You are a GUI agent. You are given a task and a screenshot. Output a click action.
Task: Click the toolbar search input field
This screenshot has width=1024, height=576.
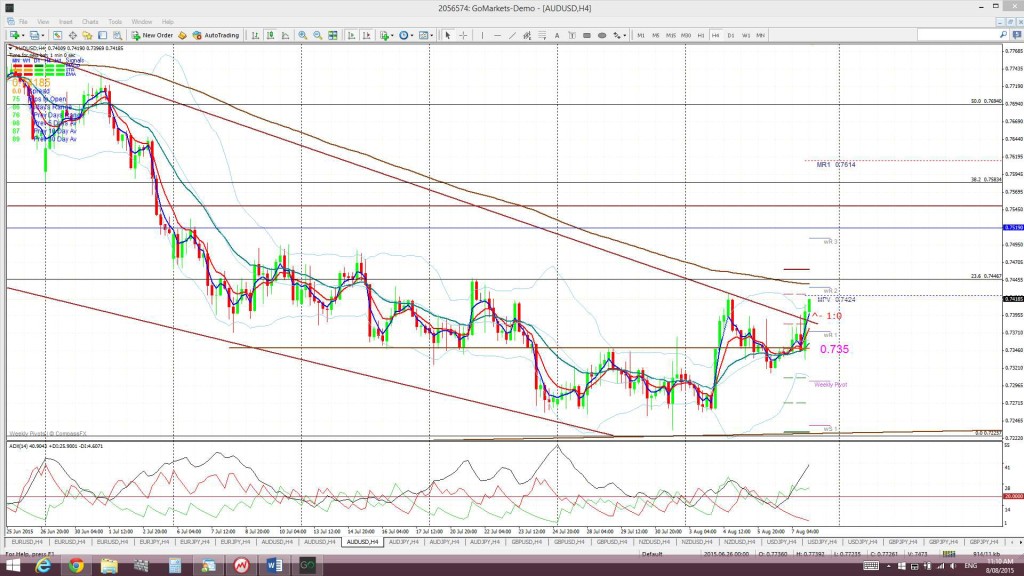[x=958, y=35]
